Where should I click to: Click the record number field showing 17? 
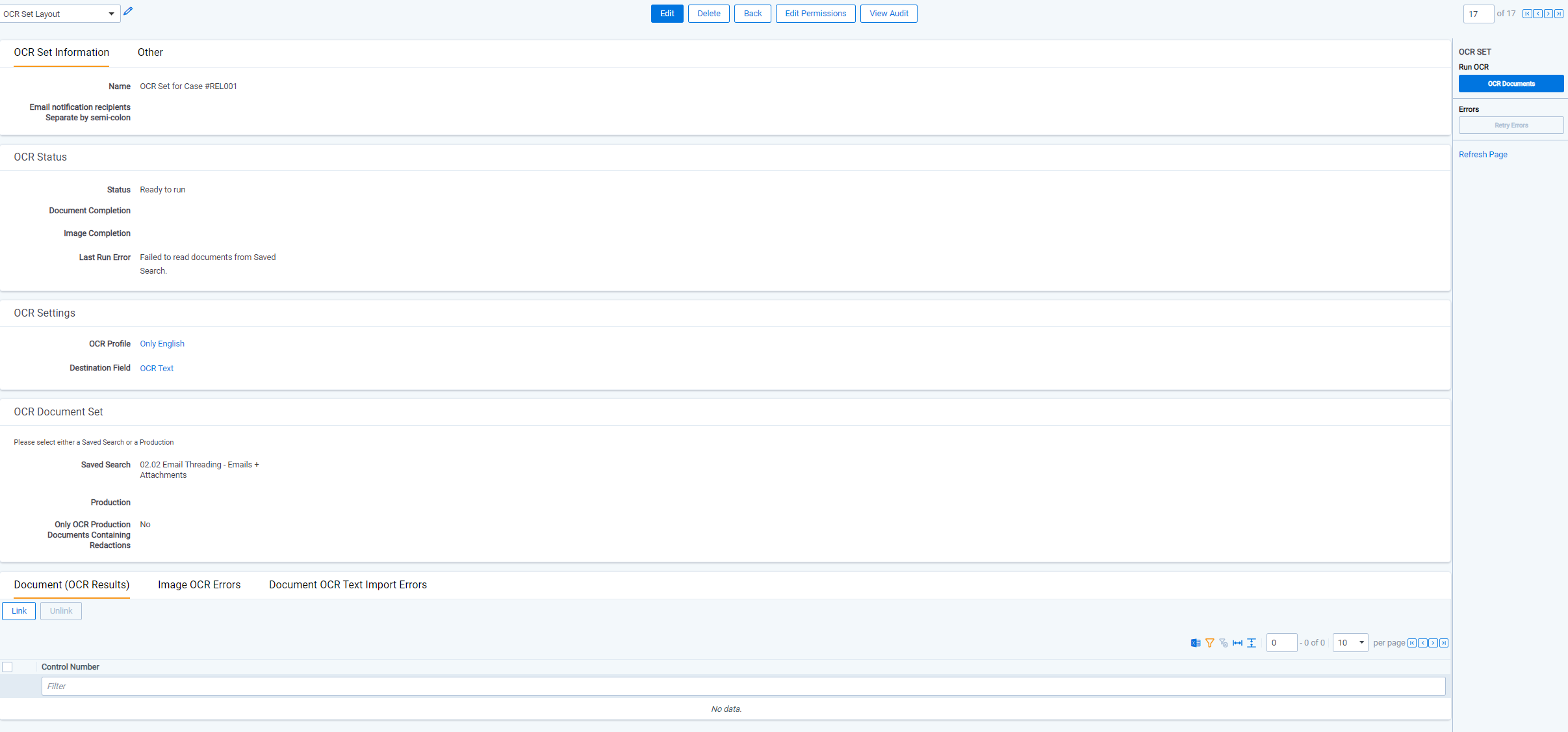click(x=1478, y=14)
